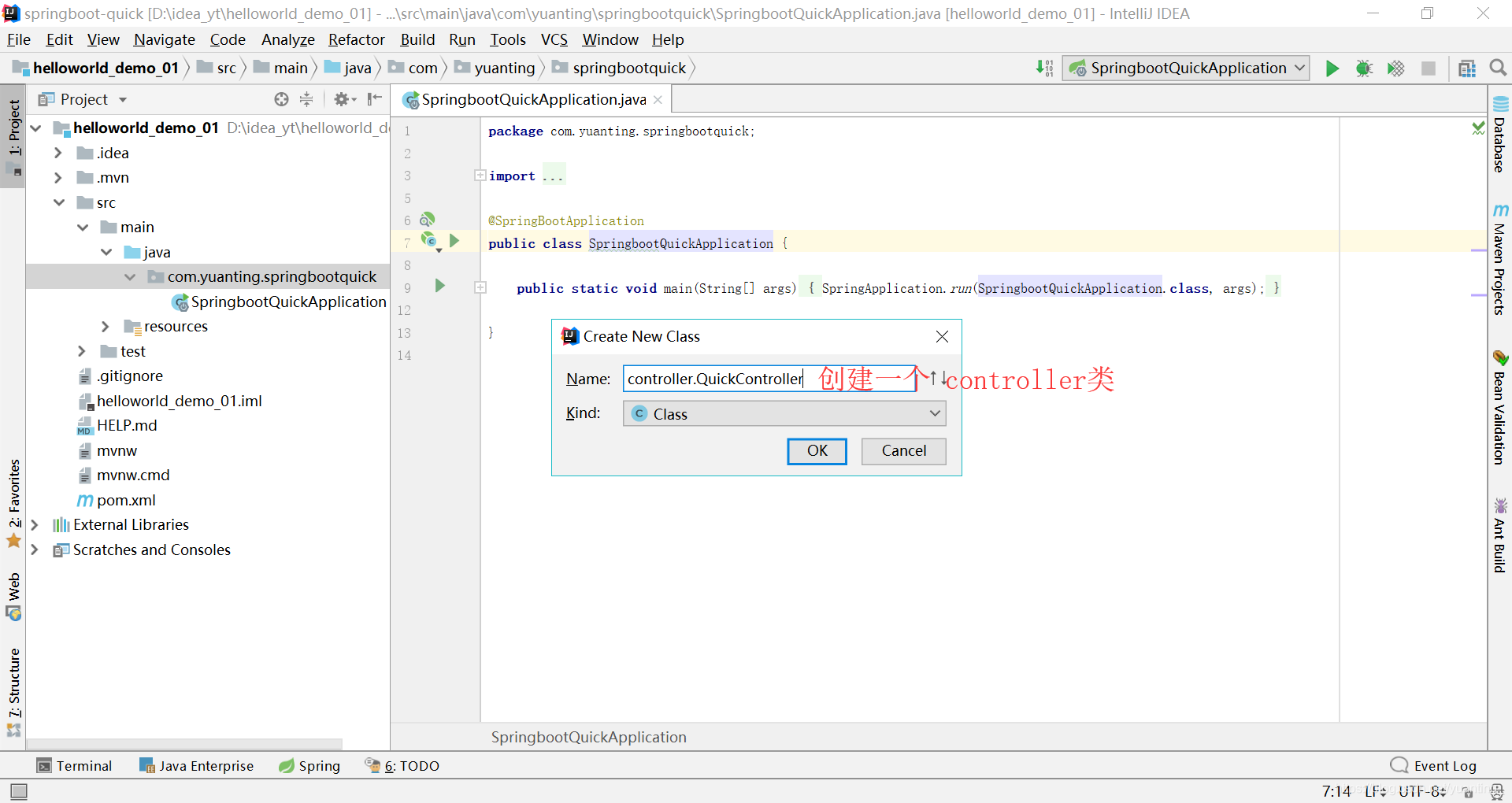
Task: Toggle the Structure side tab
Action: click(x=13, y=693)
